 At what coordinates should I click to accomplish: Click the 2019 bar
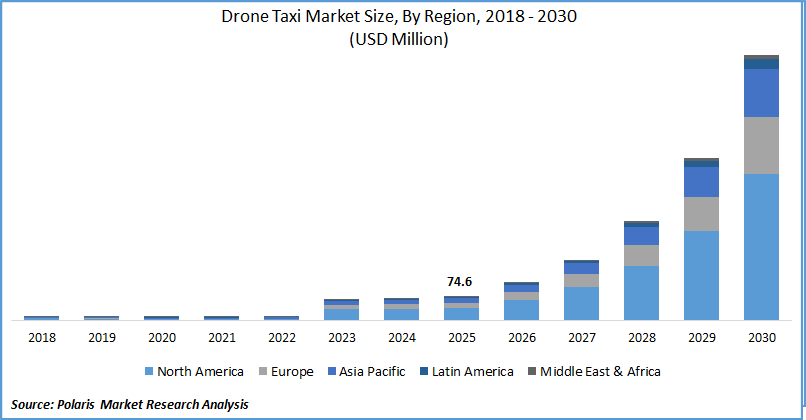click(x=101, y=318)
